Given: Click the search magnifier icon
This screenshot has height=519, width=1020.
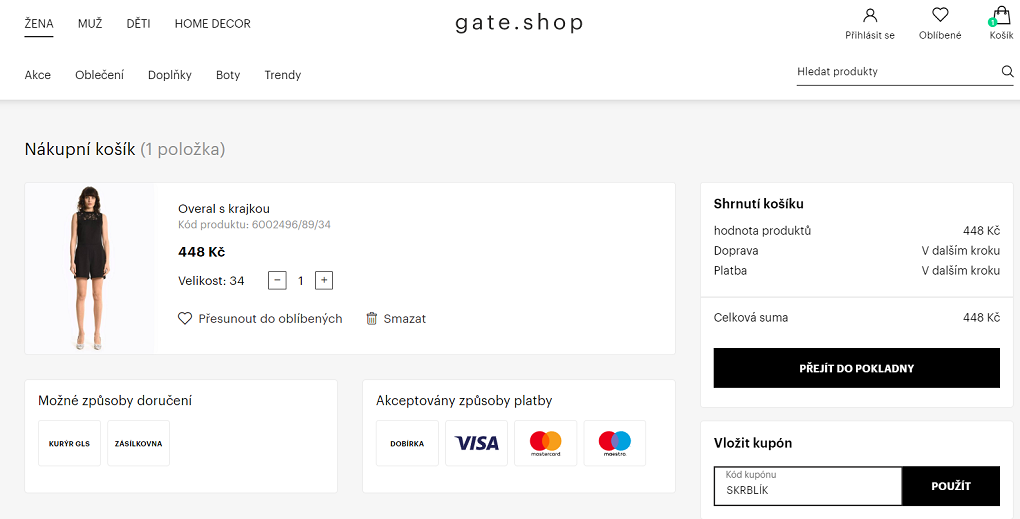Looking at the screenshot, I should pos(1007,72).
